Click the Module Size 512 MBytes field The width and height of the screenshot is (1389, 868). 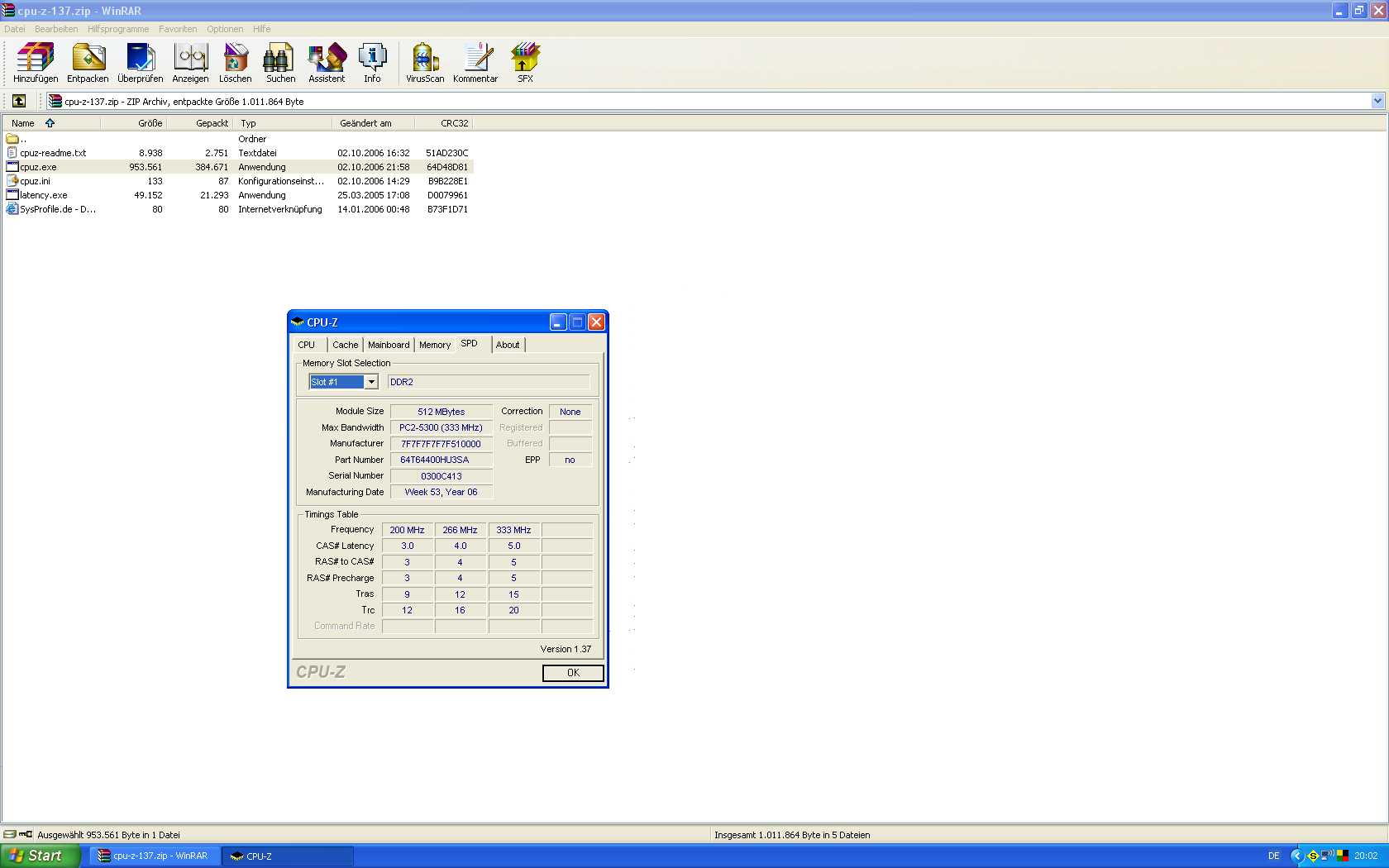pos(442,412)
